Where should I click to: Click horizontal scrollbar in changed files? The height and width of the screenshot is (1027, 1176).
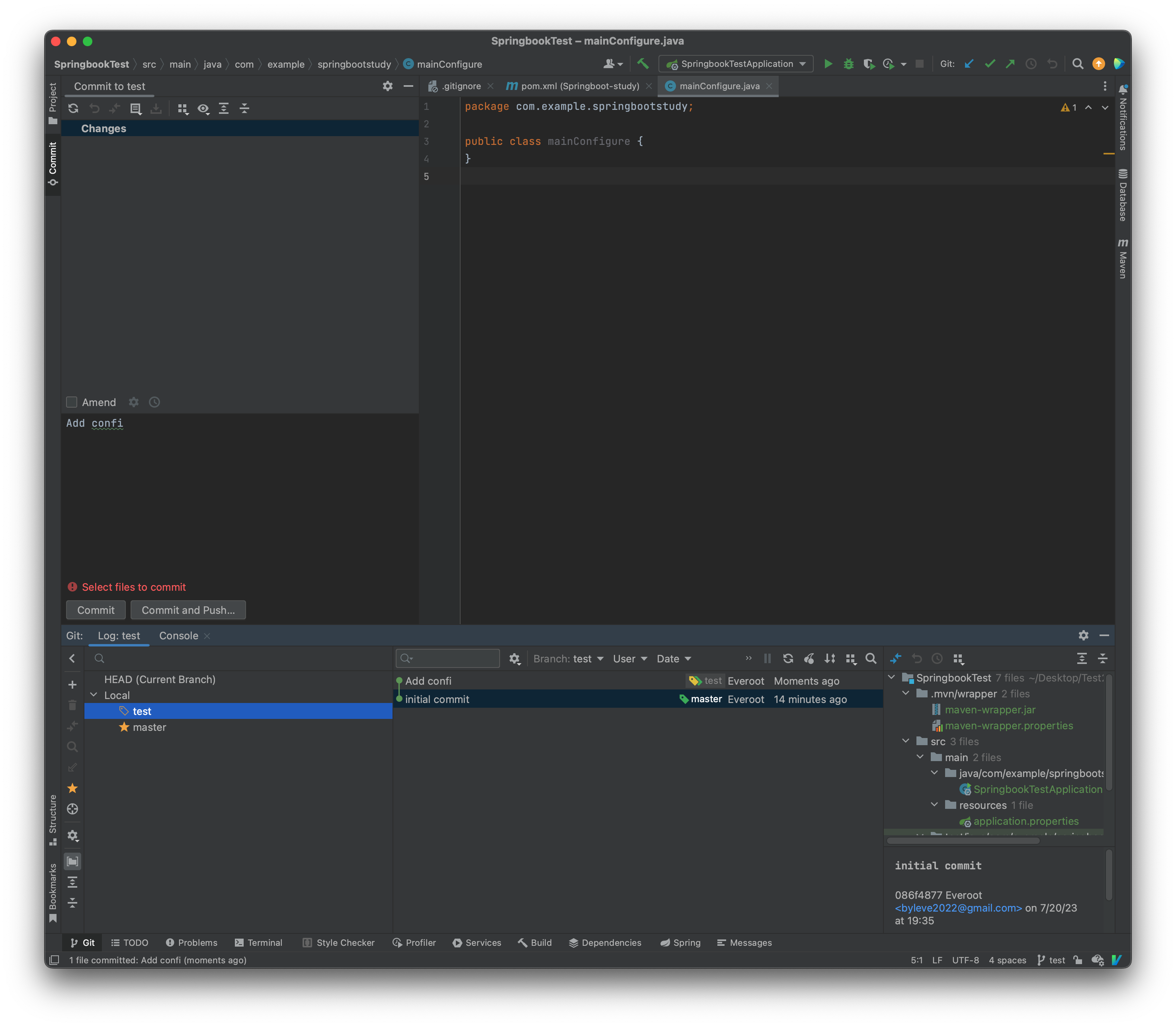click(963, 841)
